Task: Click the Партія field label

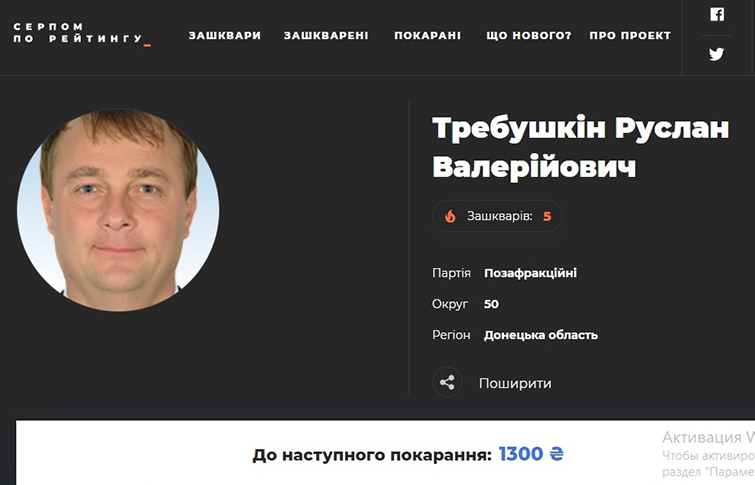Action: (x=451, y=273)
